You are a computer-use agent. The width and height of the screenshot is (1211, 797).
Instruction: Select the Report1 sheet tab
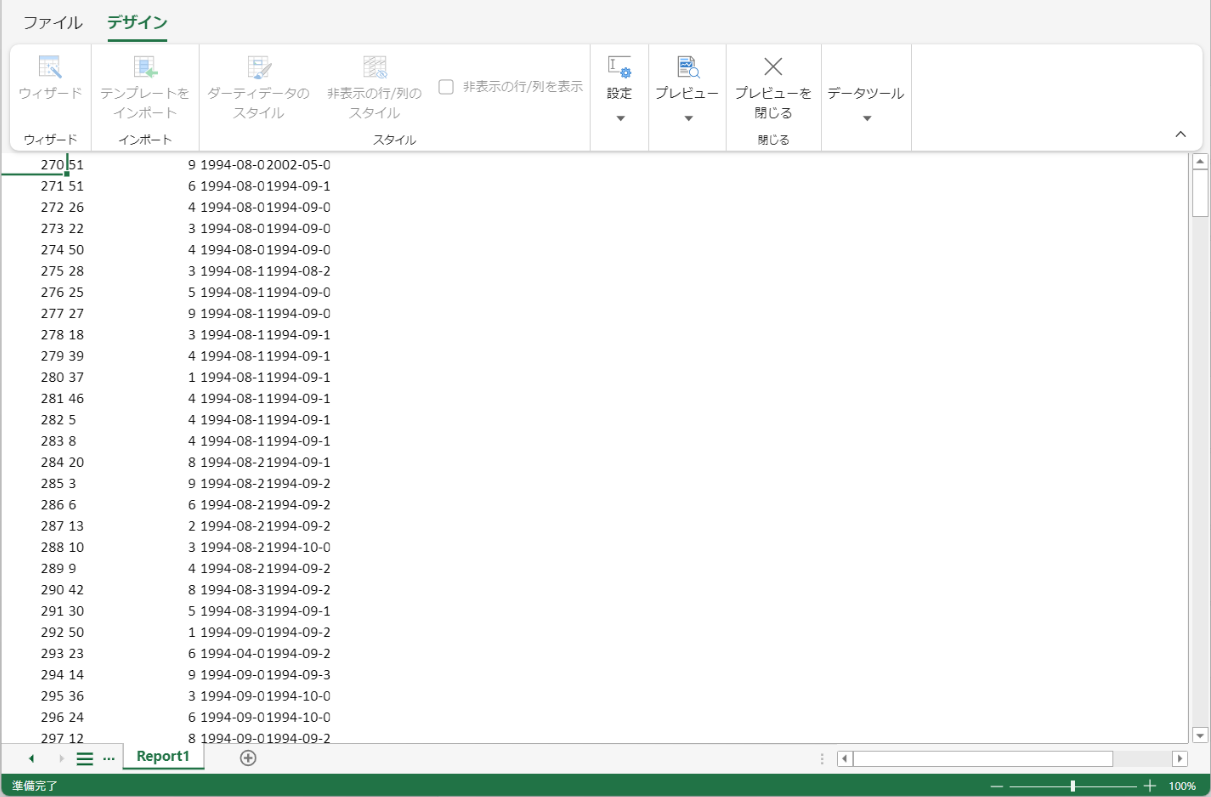point(163,757)
